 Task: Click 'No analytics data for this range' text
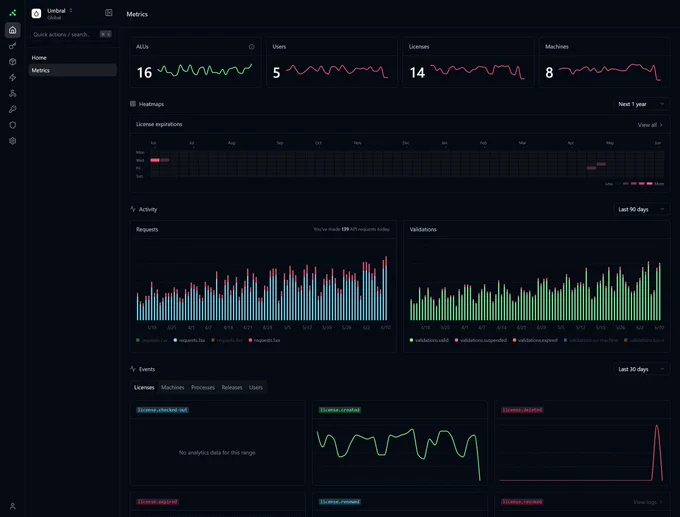click(217, 452)
